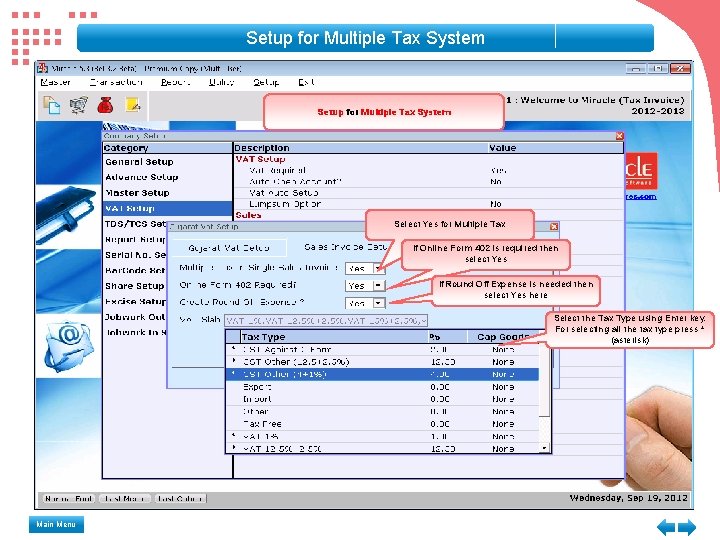Click the yellow note toolbar icon
The width and height of the screenshot is (720, 540).
(133, 105)
